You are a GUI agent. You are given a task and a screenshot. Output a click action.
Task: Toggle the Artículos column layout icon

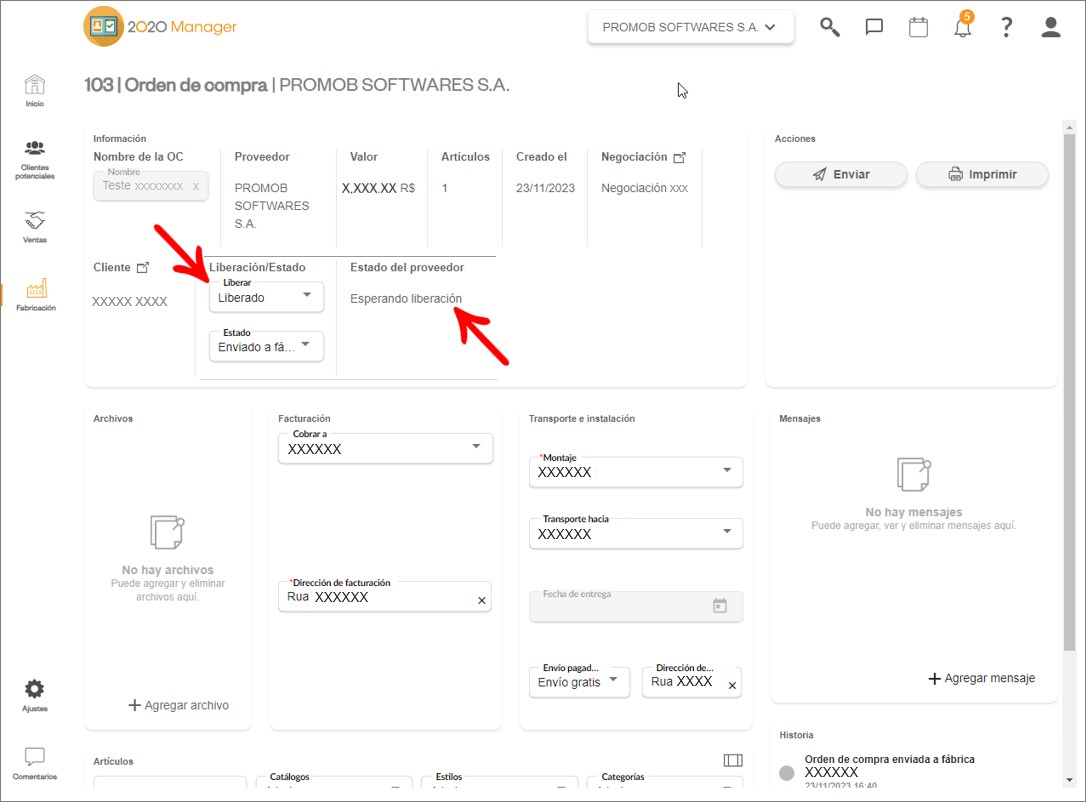733,760
